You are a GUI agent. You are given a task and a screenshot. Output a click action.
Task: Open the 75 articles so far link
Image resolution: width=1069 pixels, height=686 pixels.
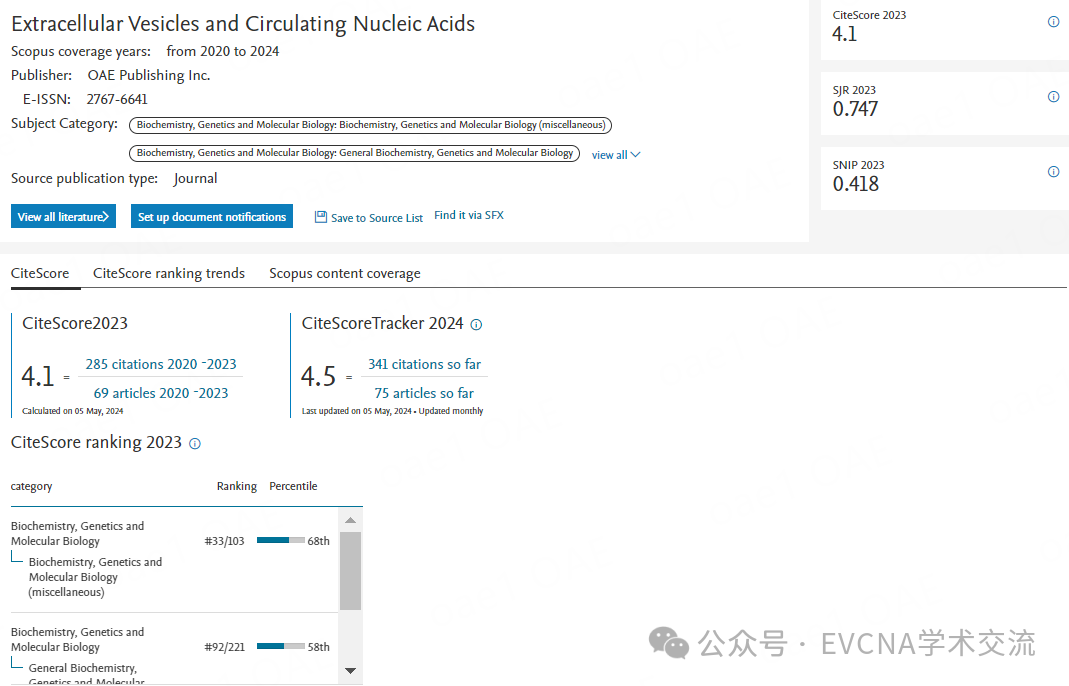424,393
